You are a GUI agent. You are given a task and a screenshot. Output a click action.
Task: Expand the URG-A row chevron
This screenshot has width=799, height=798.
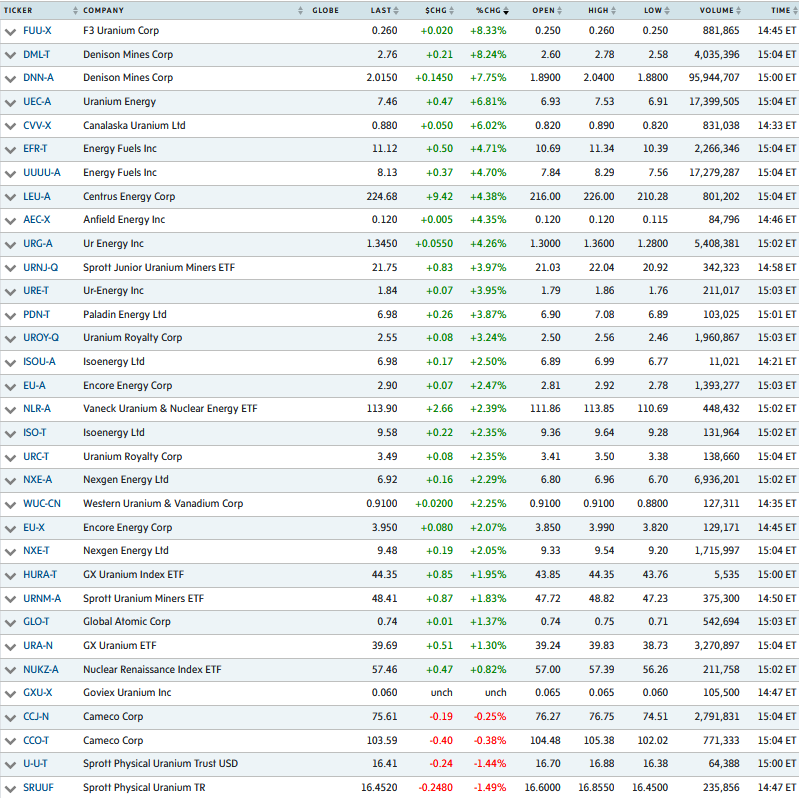[10, 245]
